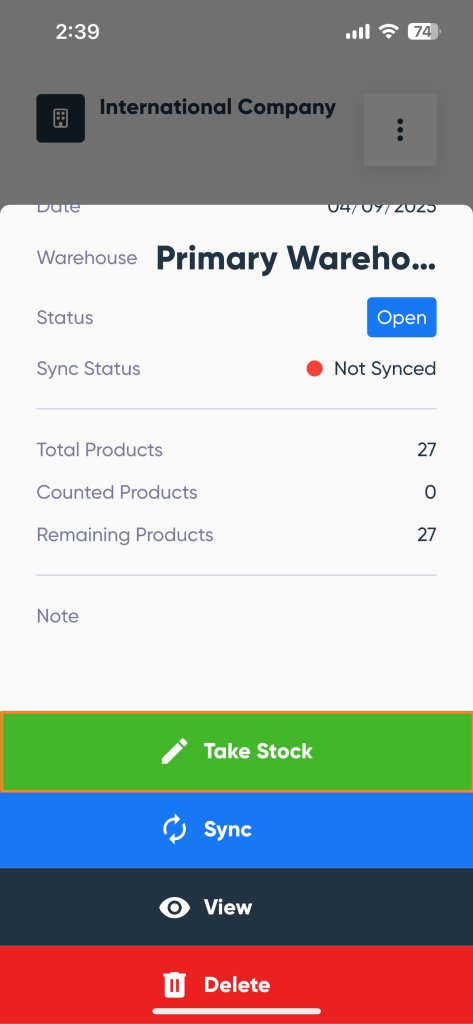The height and width of the screenshot is (1024, 473).
Task: Tap the Primary Warehouse name text
Action: (x=296, y=259)
